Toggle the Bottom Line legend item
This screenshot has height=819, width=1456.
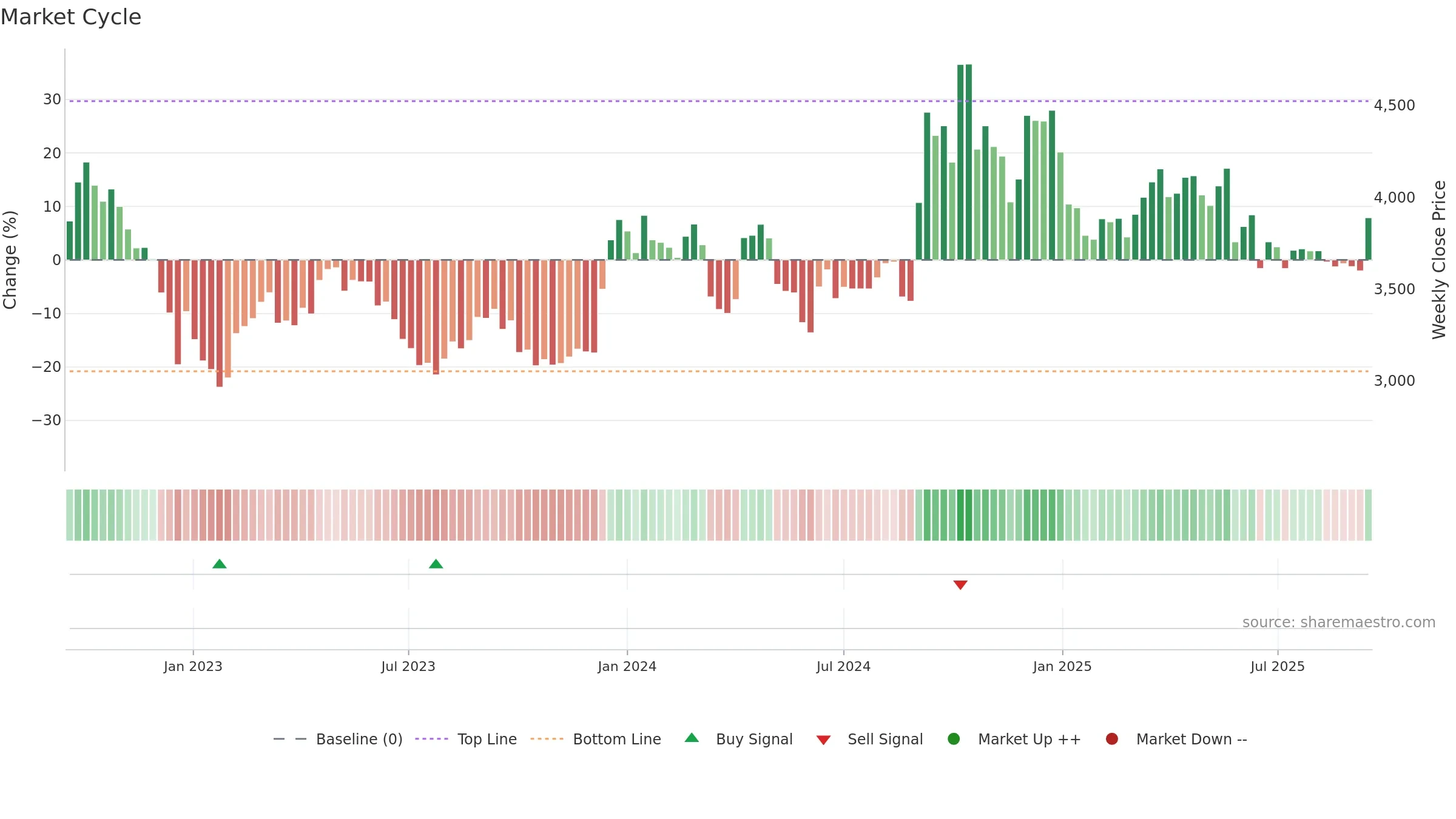coord(596,739)
